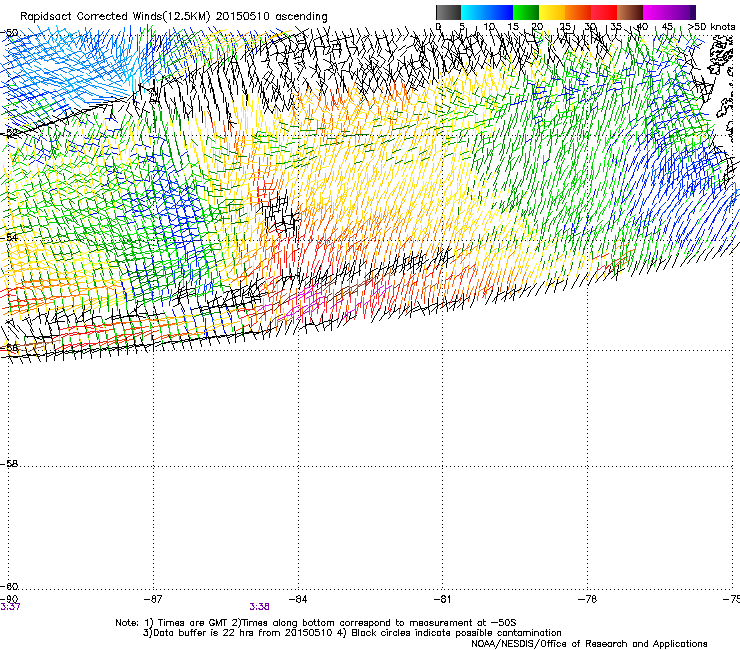740x650 pixels.
Task: Click the "45" label under the color bar
Action: point(667,27)
